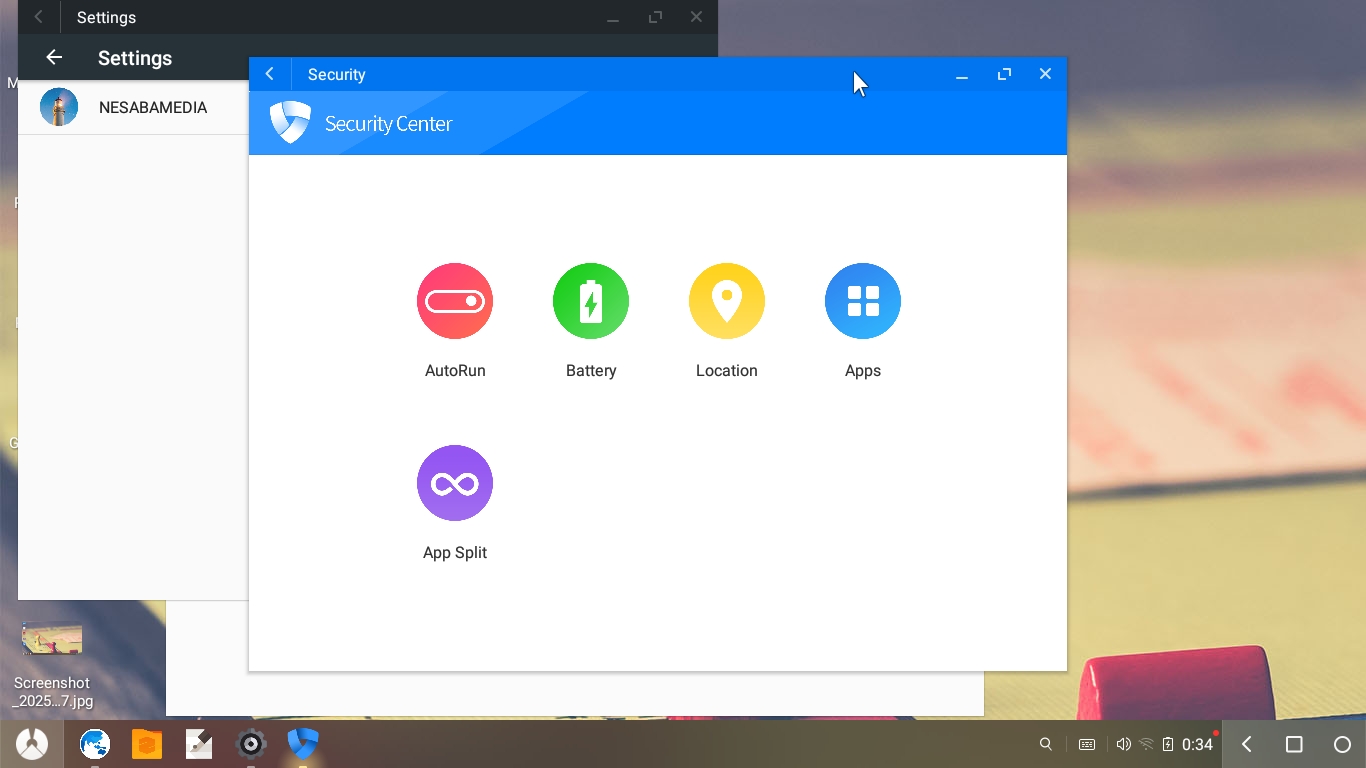This screenshot has width=1366, height=768.
Task: Go back using Security window back arrow
Action: point(270,74)
